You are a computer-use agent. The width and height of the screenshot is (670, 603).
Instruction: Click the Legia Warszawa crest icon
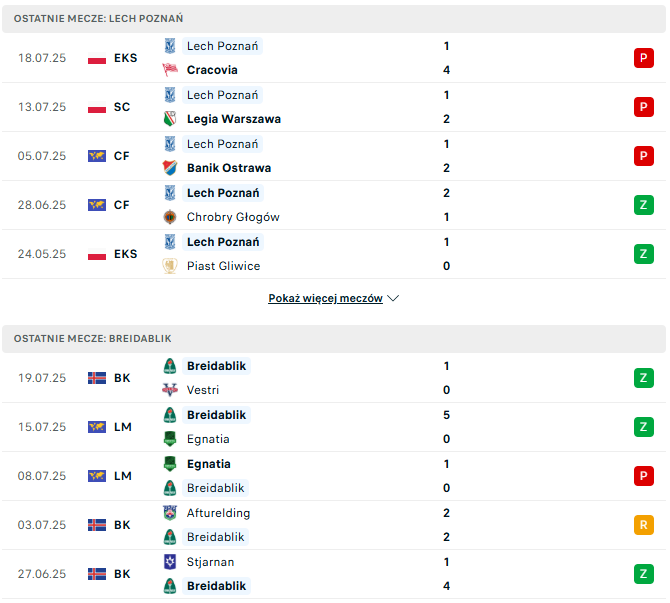click(170, 119)
